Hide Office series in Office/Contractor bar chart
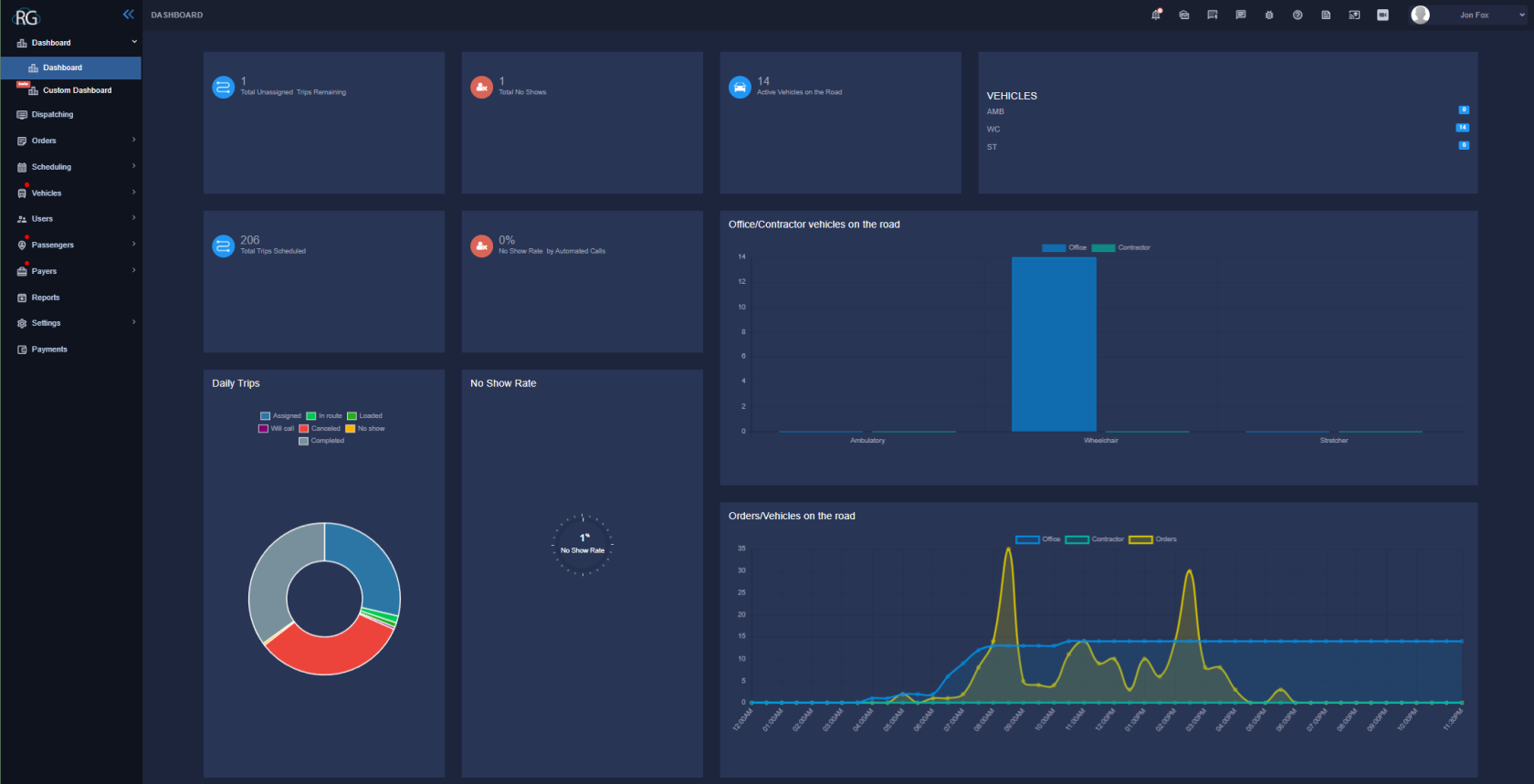 [1065, 248]
